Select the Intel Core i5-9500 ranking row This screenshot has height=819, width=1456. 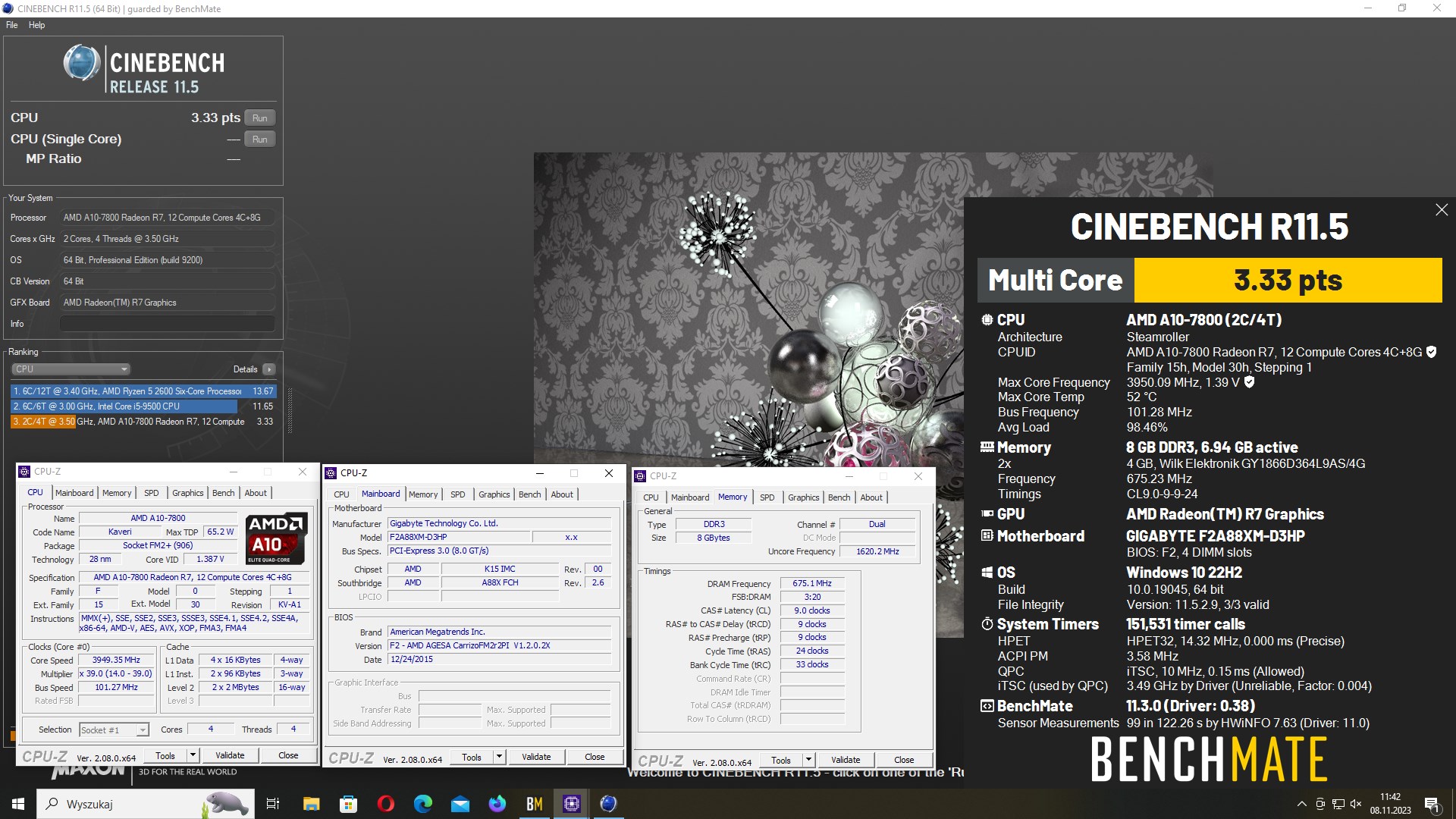coord(143,406)
